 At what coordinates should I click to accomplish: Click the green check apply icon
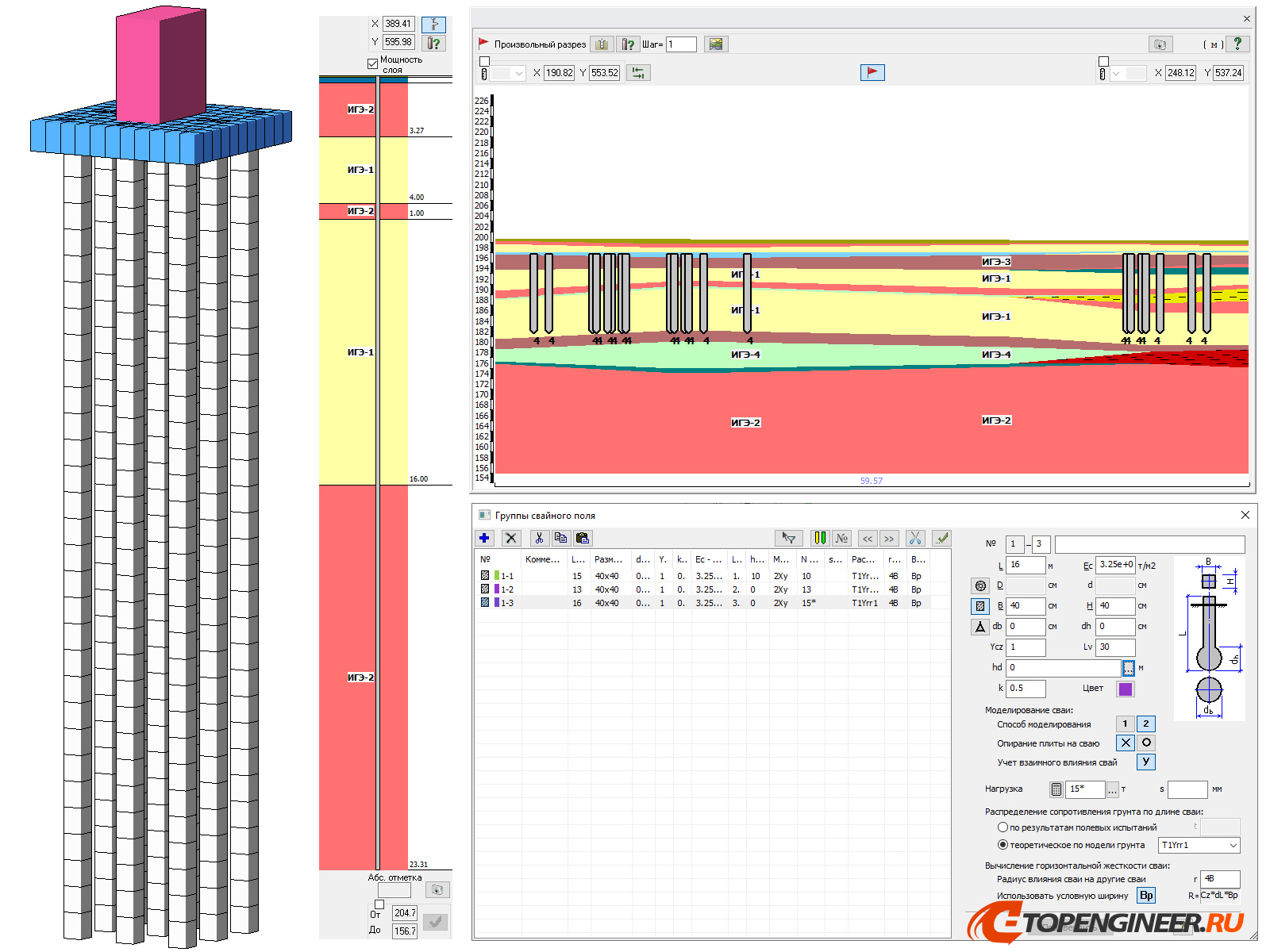941,538
